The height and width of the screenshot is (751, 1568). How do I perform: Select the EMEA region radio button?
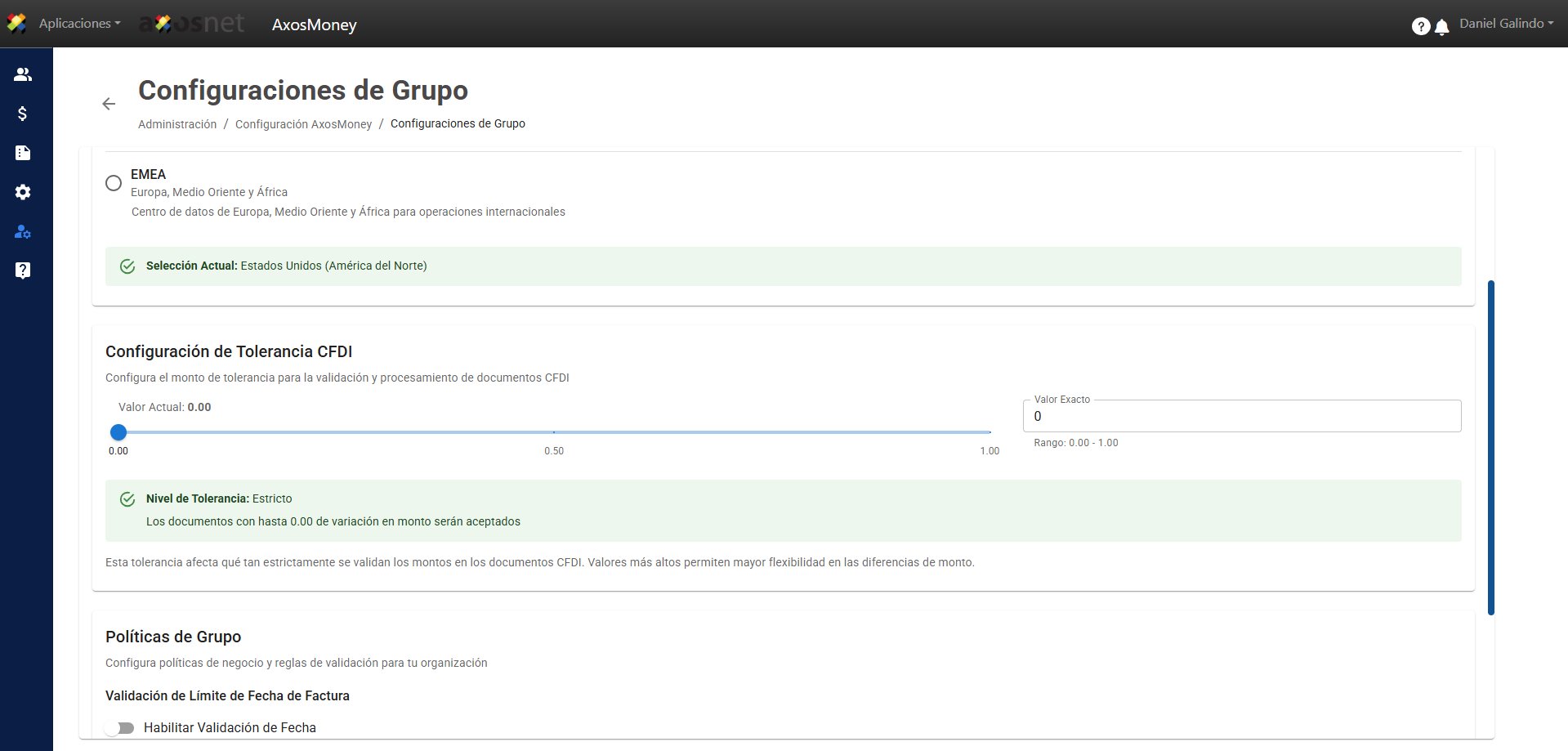pyautogui.click(x=114, y=183)
